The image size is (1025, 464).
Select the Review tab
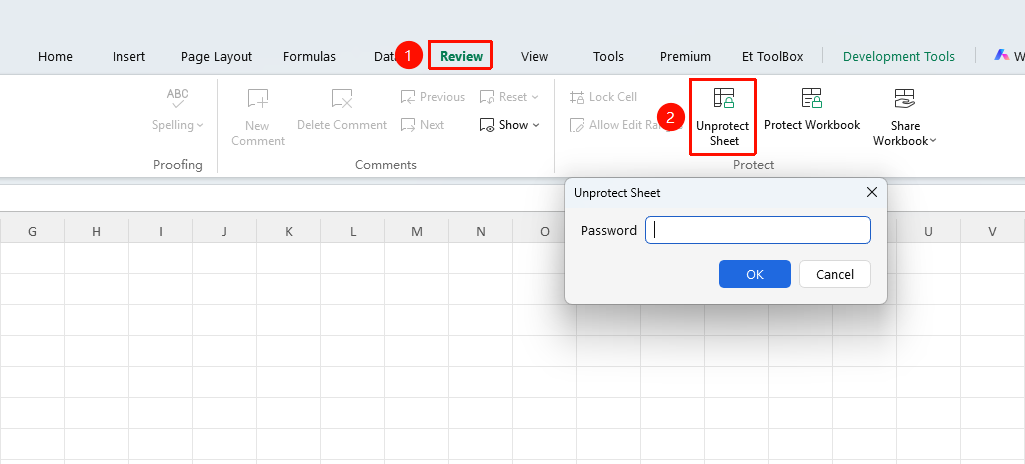pos(462,56)
